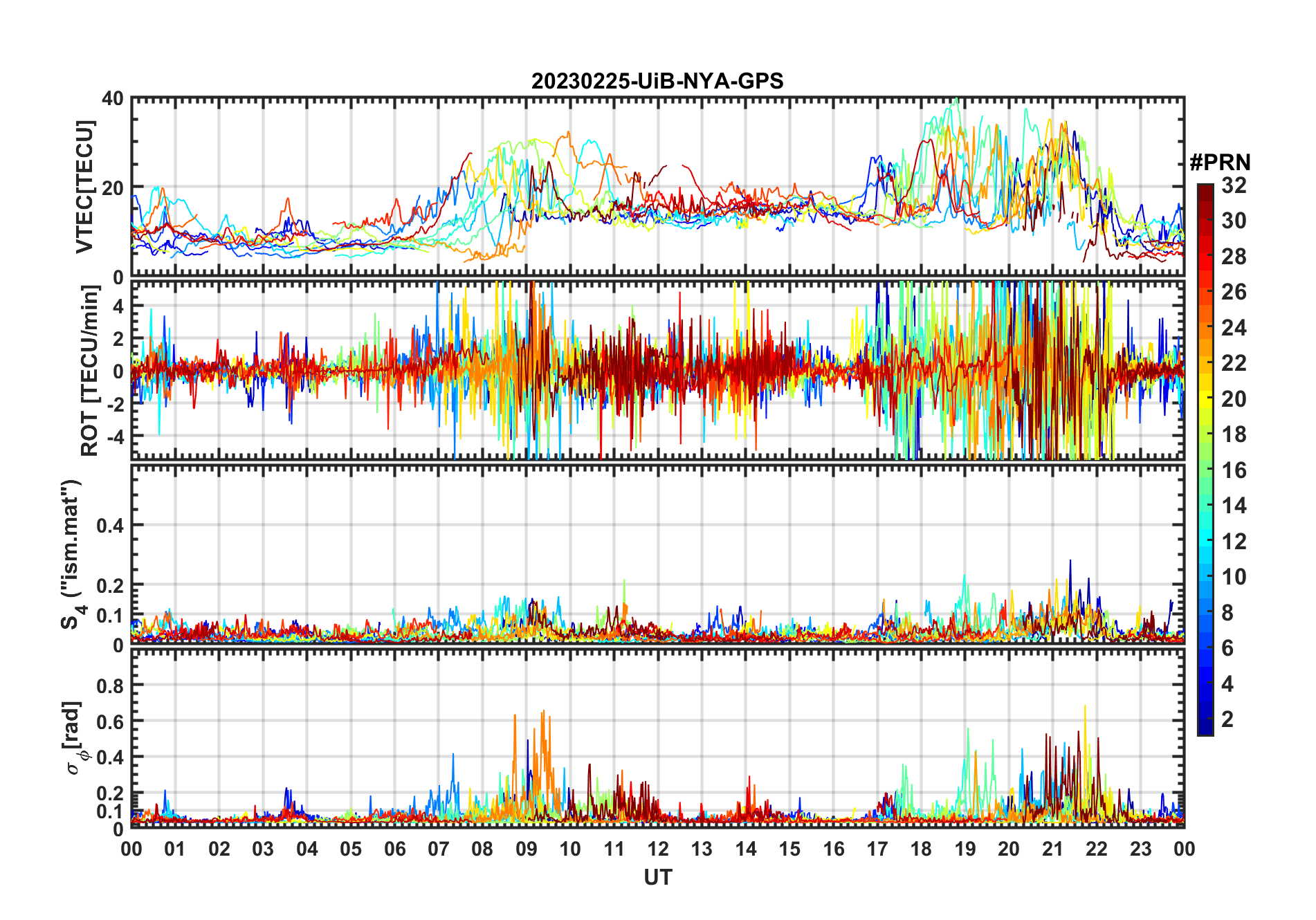Click the 21 tick label on UT axis
Screen dimensions: 1316x920
click(x=1052, y=849)
